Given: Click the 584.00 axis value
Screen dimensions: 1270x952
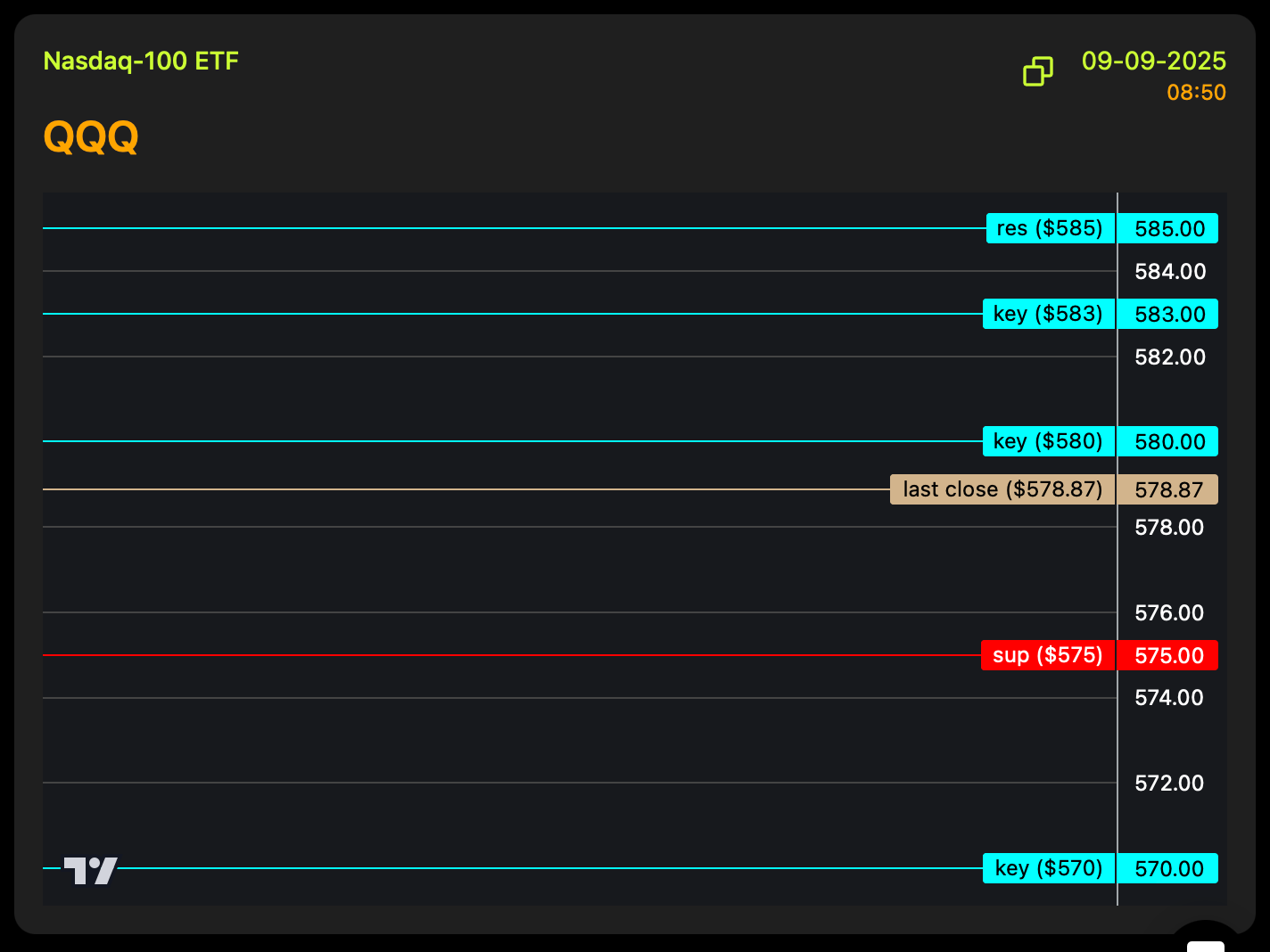Looking at the screenshot, I should [x=1170, y=271].
